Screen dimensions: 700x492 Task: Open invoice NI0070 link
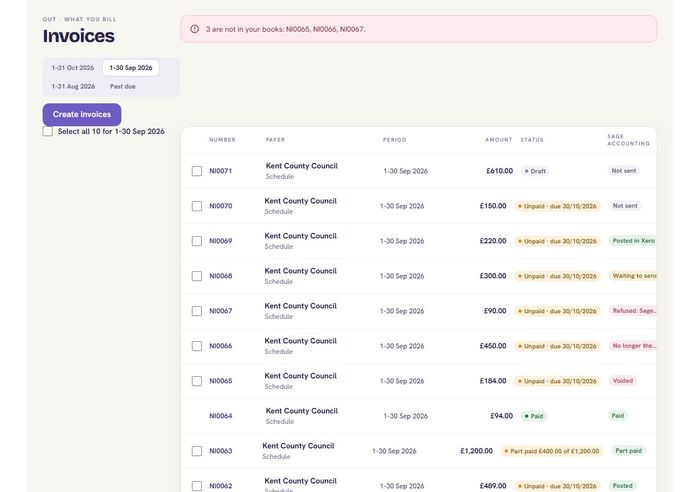pos(221,206)
